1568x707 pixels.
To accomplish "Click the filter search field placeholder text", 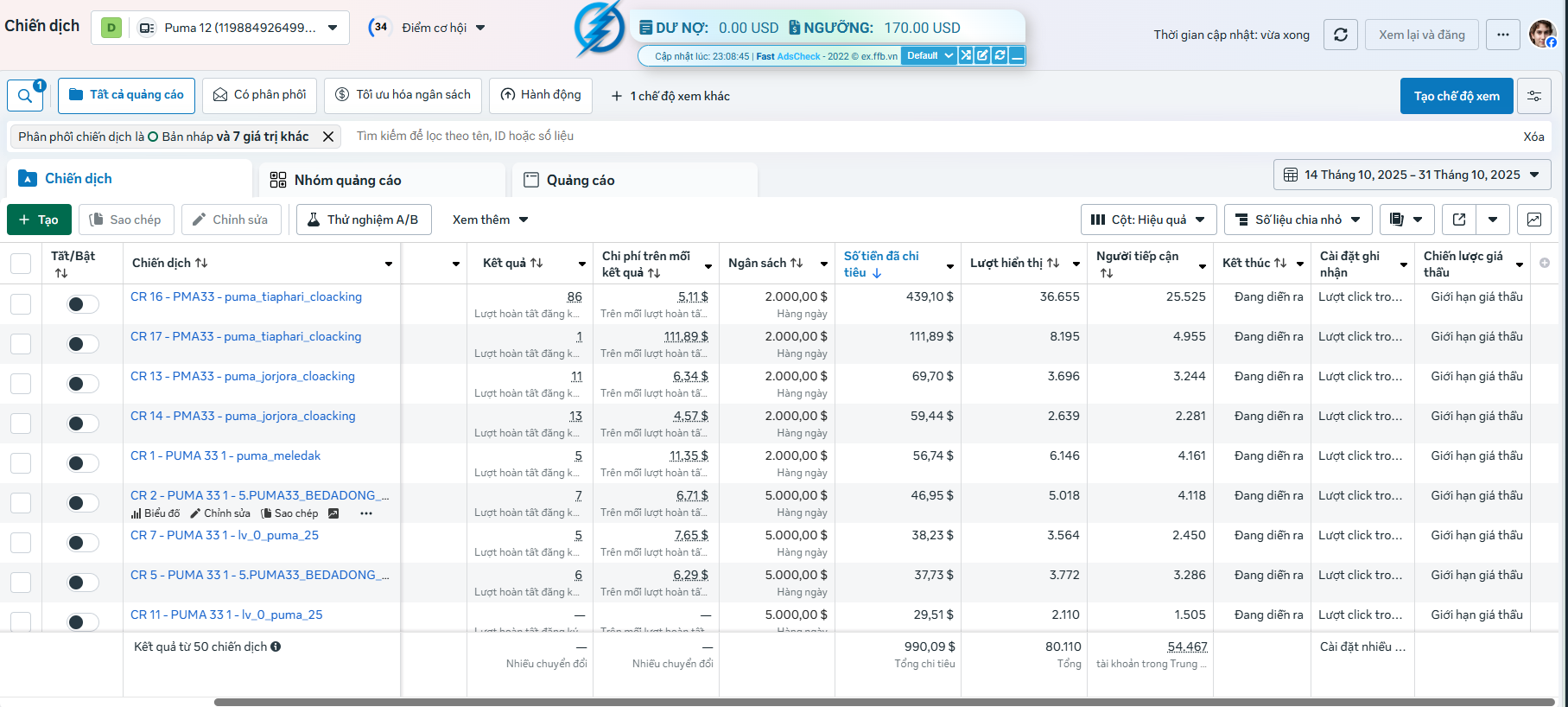I will point(465,136).
